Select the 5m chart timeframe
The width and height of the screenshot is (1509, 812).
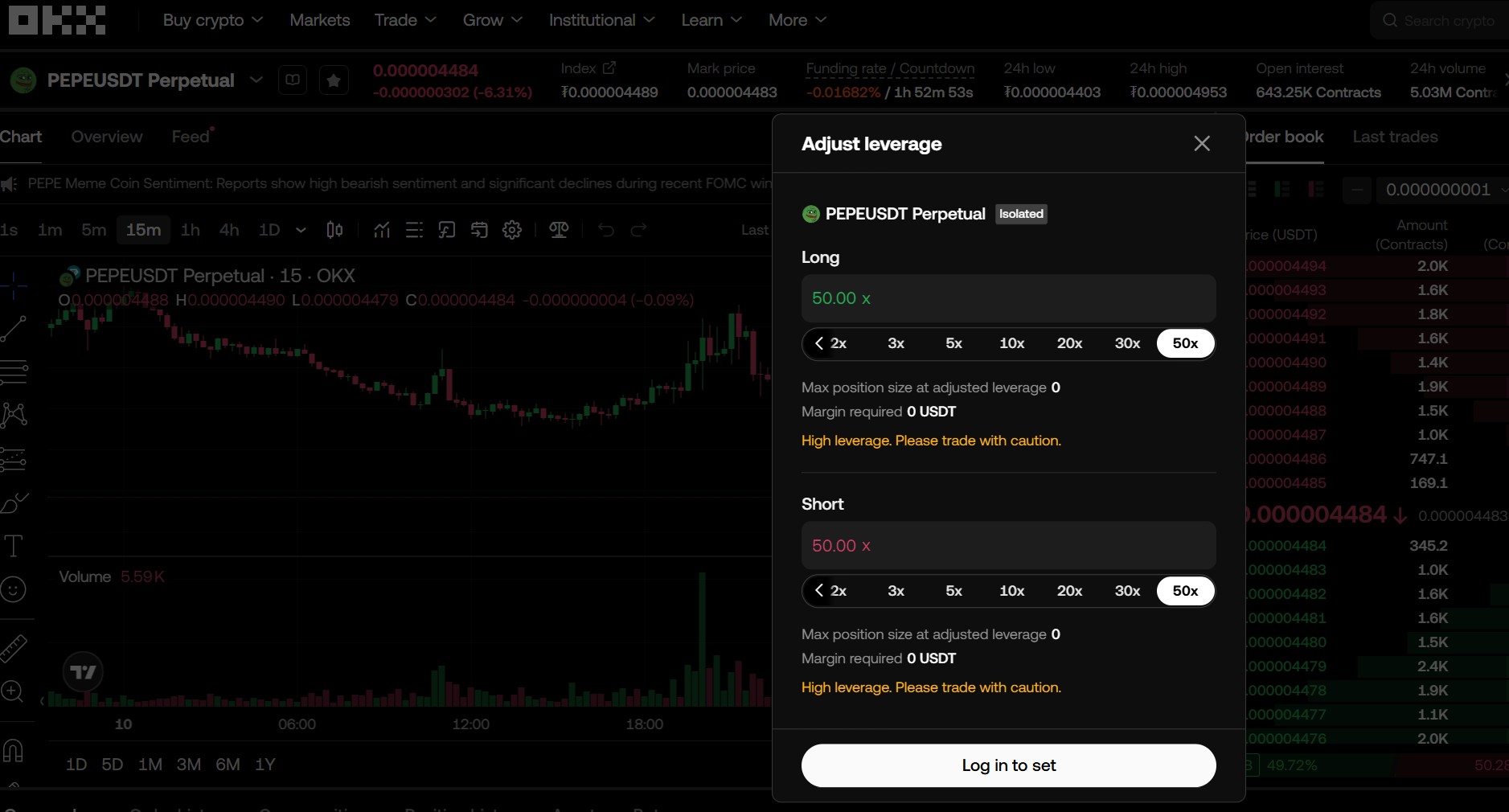(93, 230)
